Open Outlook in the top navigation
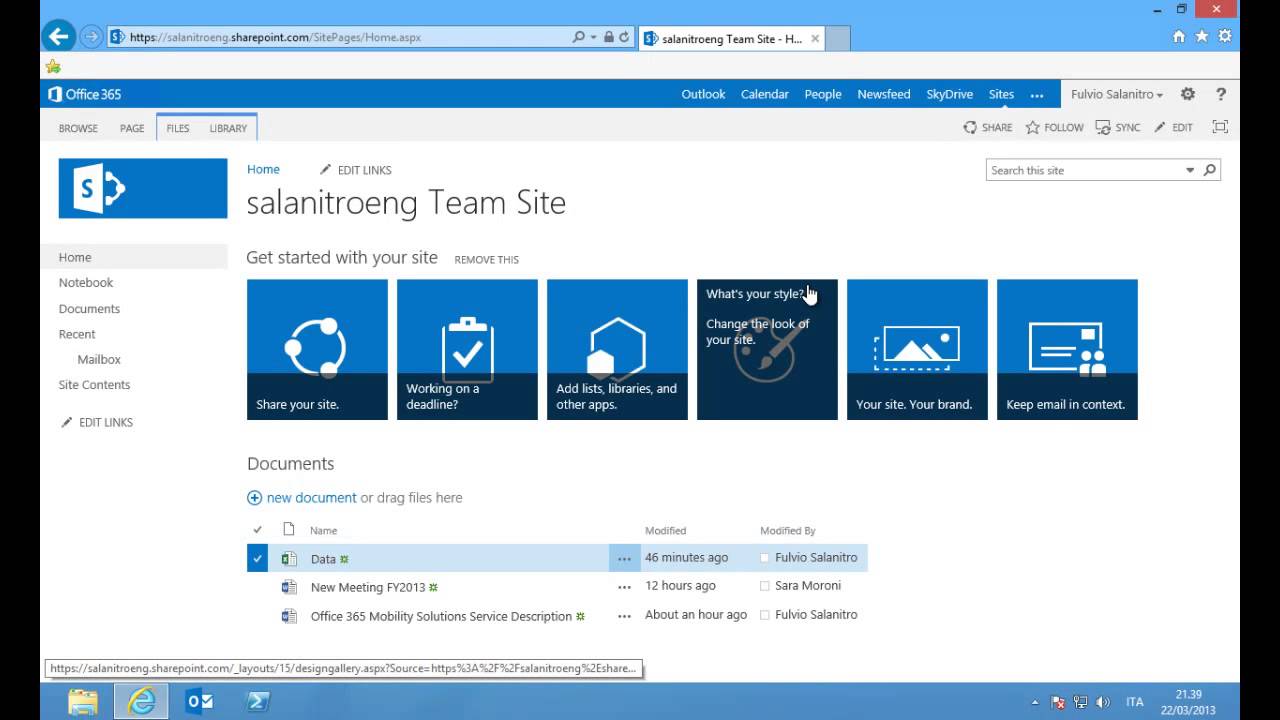The width and height of the screenshot is (1280, 720). pos(703,94)
